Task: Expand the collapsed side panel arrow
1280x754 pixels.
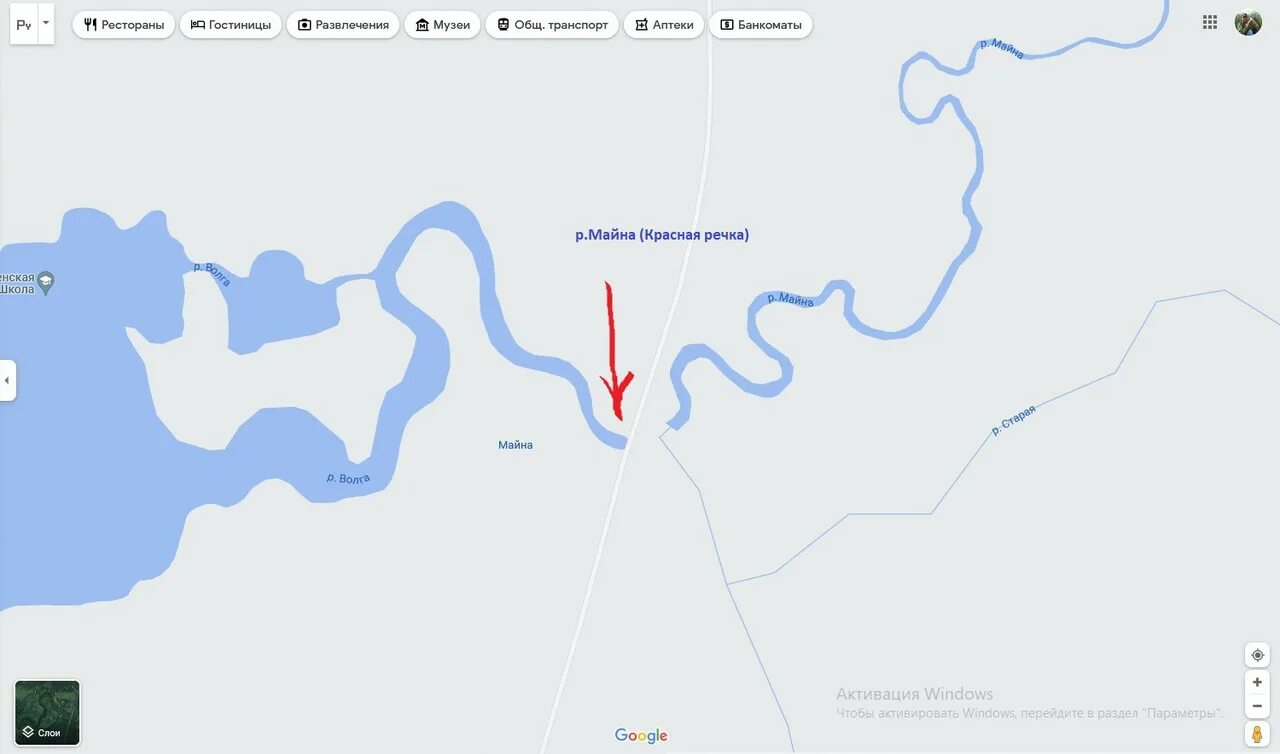Action: 7,380
